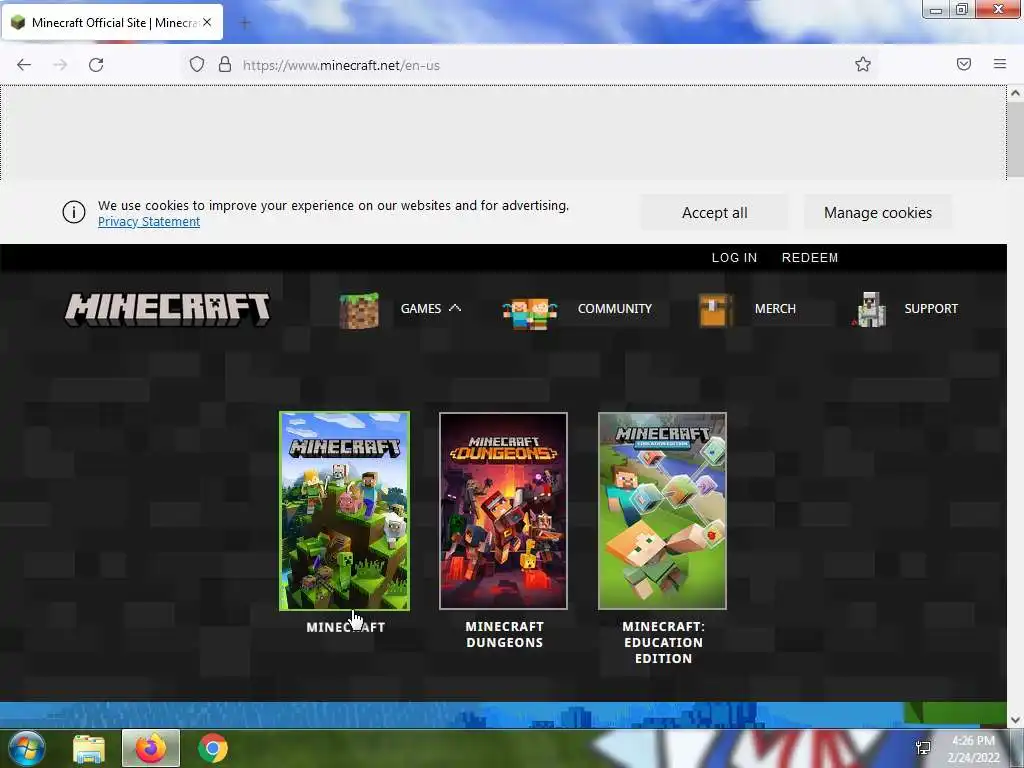1024x768 pixels.
Task: Open the SUPPORT menu
Action: point(931,308)
